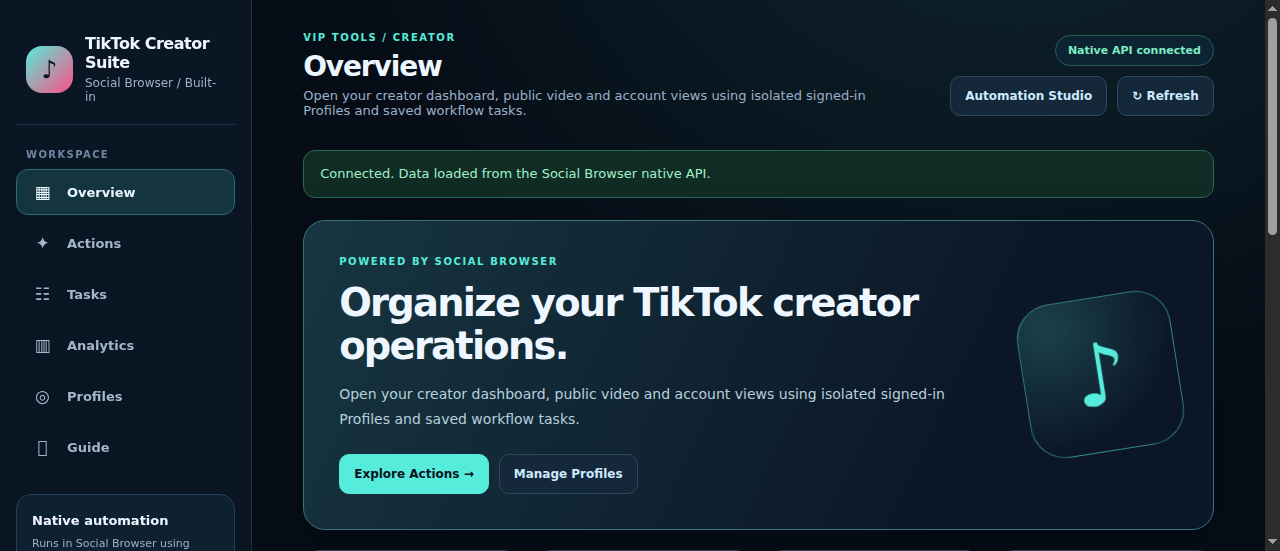Image resolution: width=1280 pixels, height=551 pixels.
Task: Open the Overview workspace section
Action: [125, 192]
